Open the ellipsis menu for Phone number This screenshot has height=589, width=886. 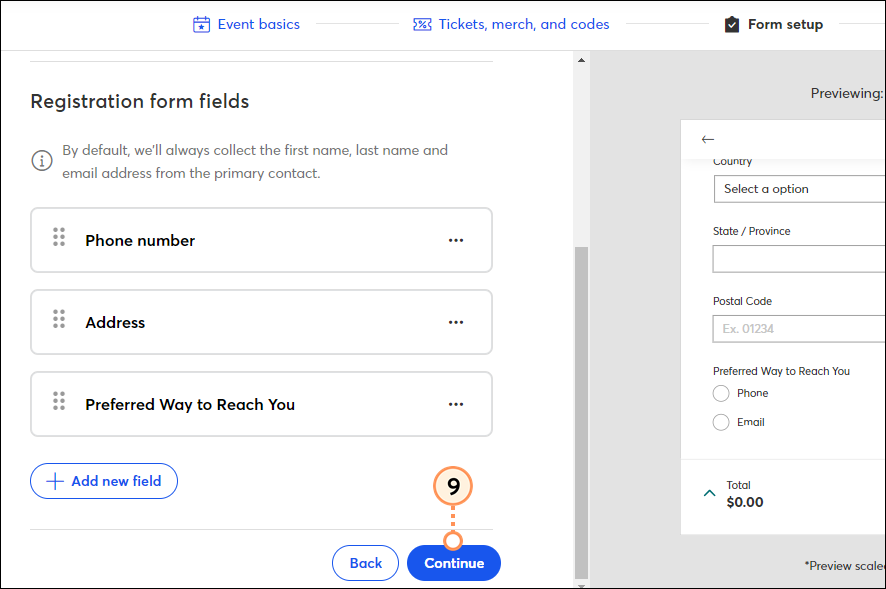click(x=456, y=240)
